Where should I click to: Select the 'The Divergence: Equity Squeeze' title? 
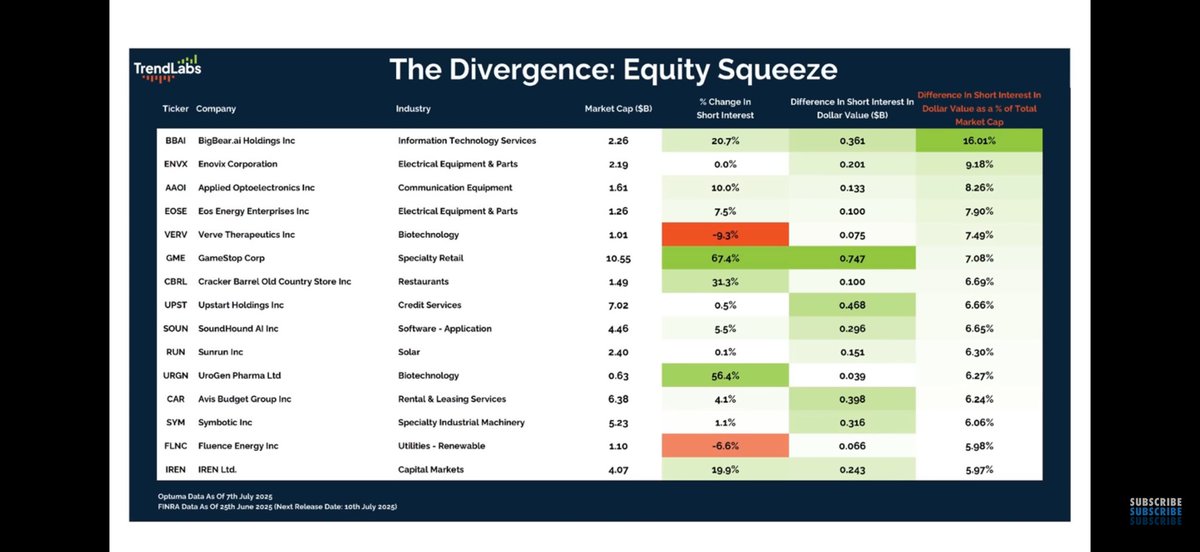pos(612,69)
